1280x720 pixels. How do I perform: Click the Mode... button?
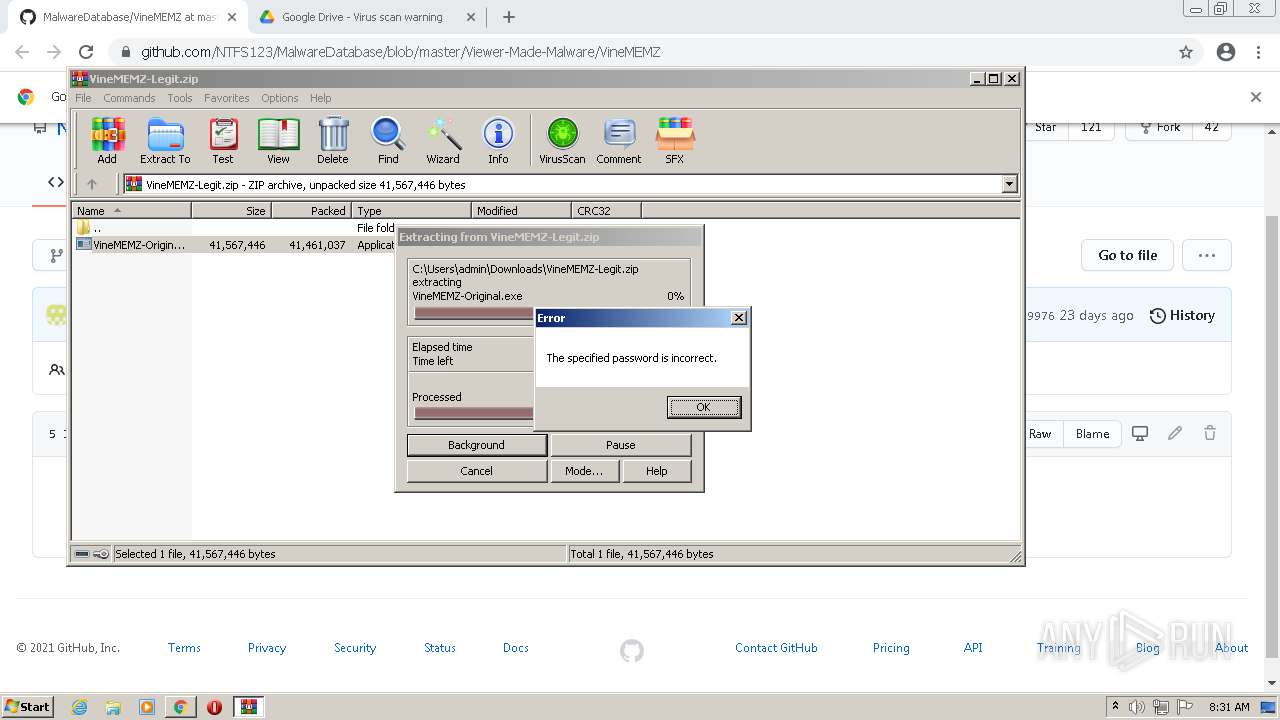point(584,471)
